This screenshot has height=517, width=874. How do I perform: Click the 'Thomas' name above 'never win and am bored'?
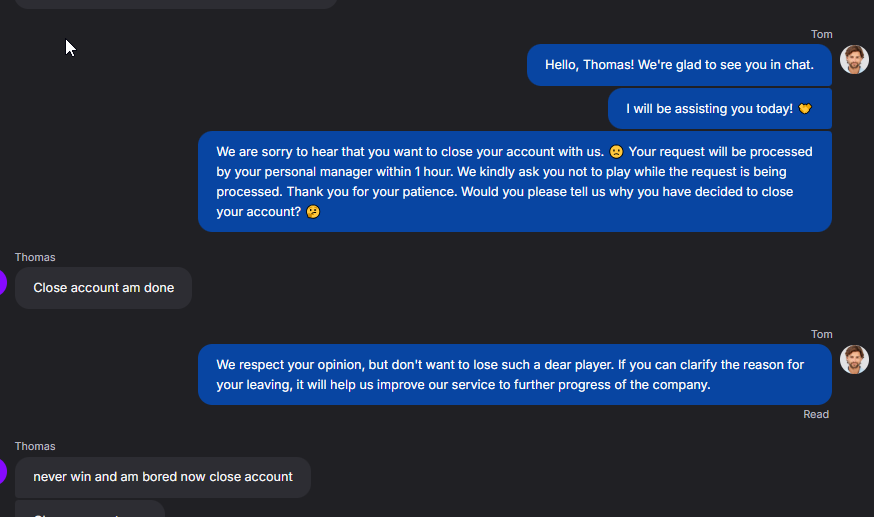pyautogui.click(x=35, y=446)
